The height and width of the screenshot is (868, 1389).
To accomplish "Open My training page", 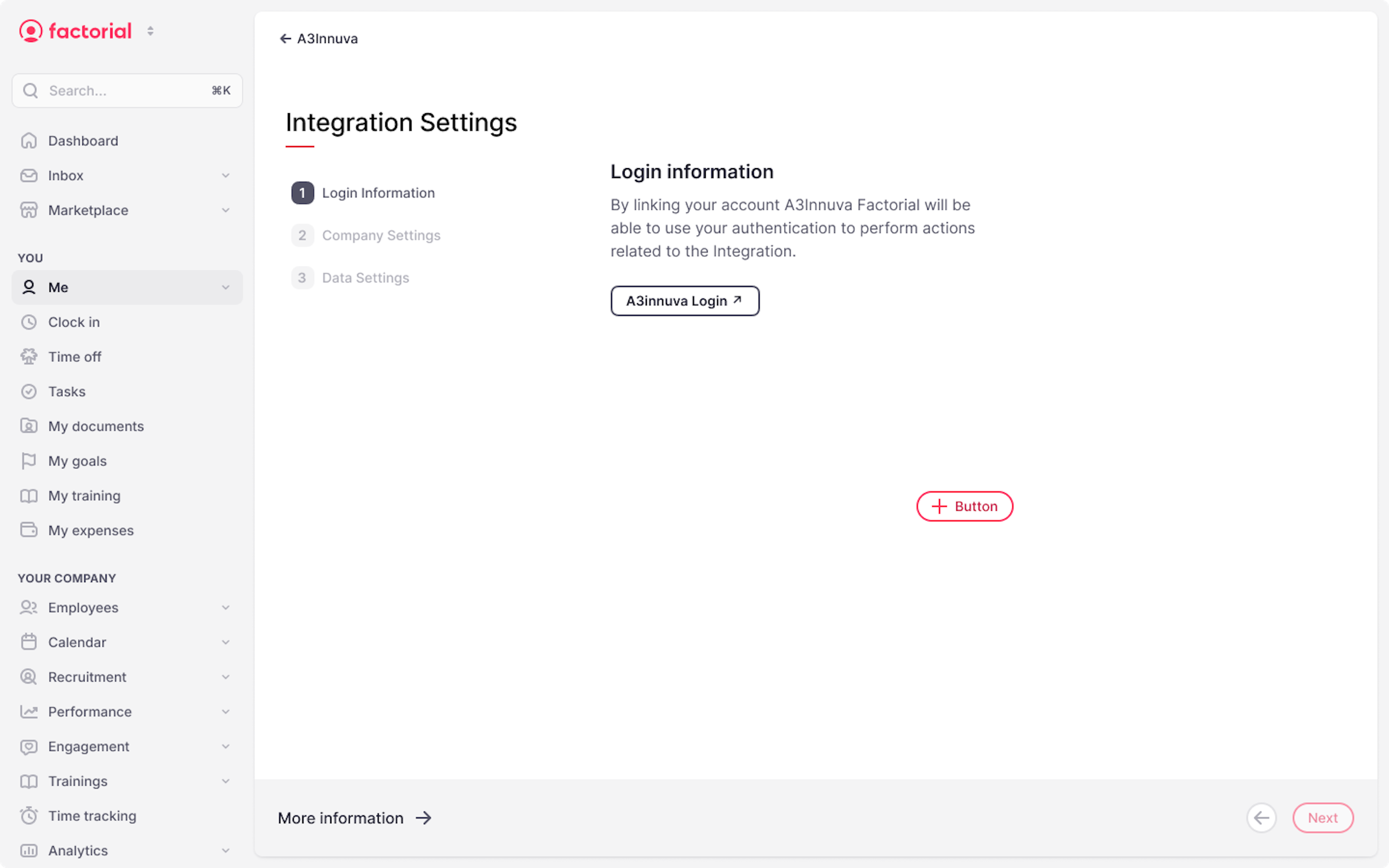I will pyautogui.click(x=127, y=495).
